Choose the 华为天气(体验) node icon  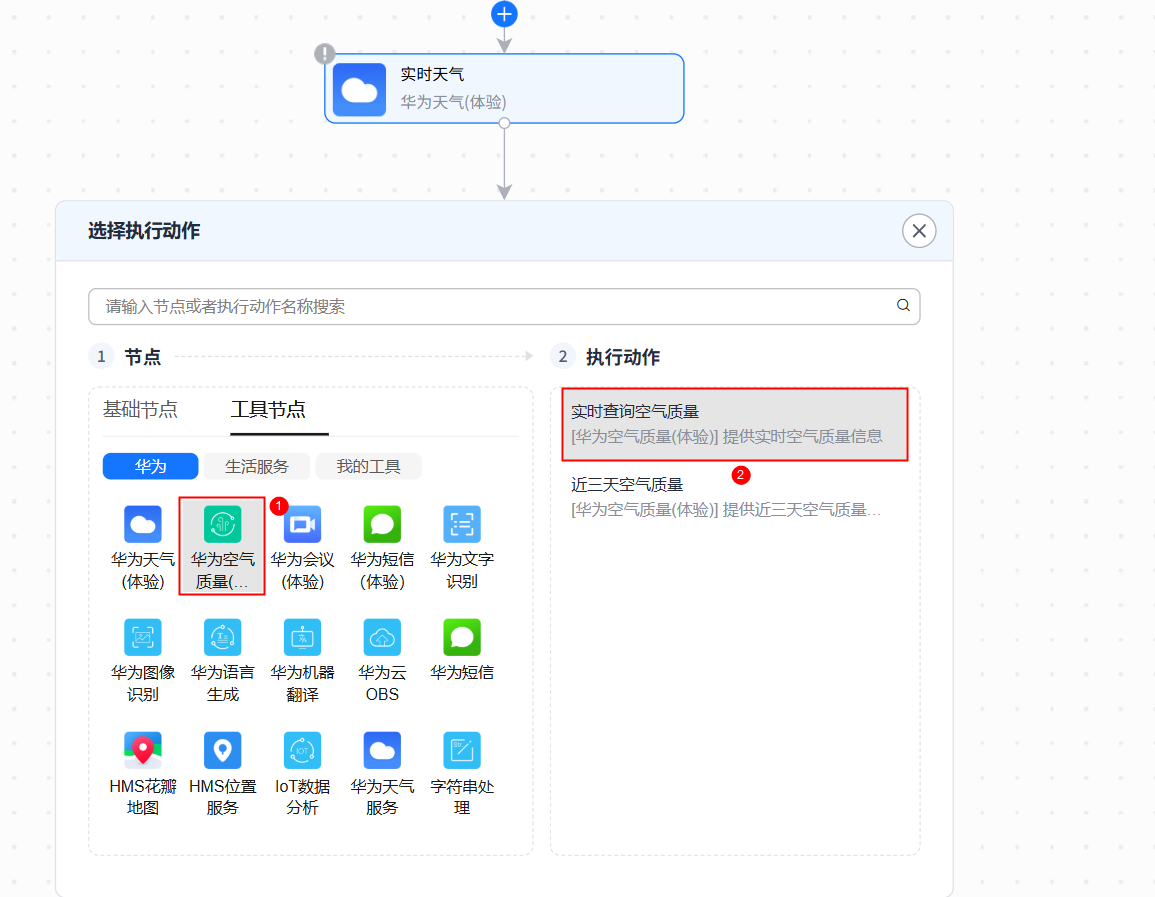click(x=143, y=524)
